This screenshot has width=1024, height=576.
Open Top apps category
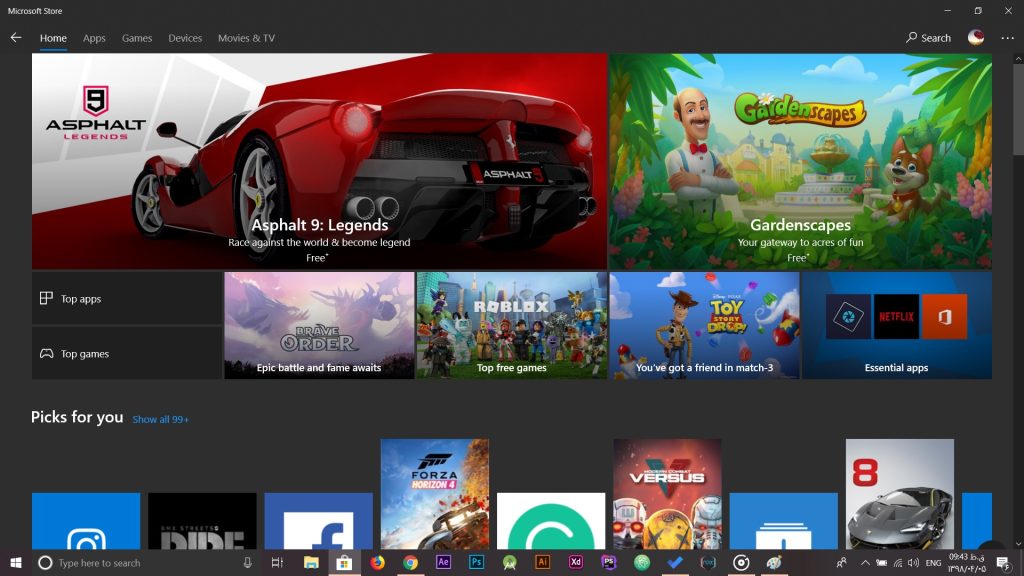tap(127, 298)
